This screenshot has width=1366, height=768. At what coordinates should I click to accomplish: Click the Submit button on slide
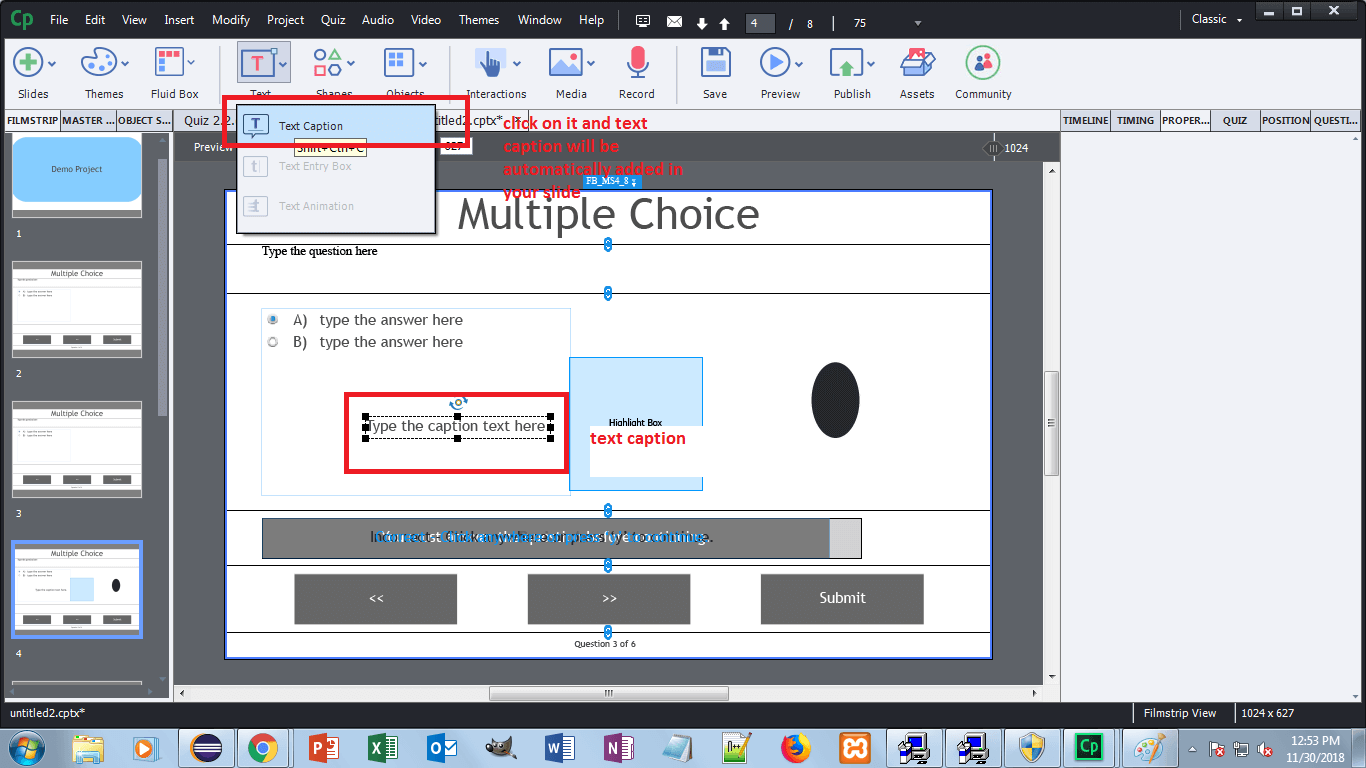(842, 598)
